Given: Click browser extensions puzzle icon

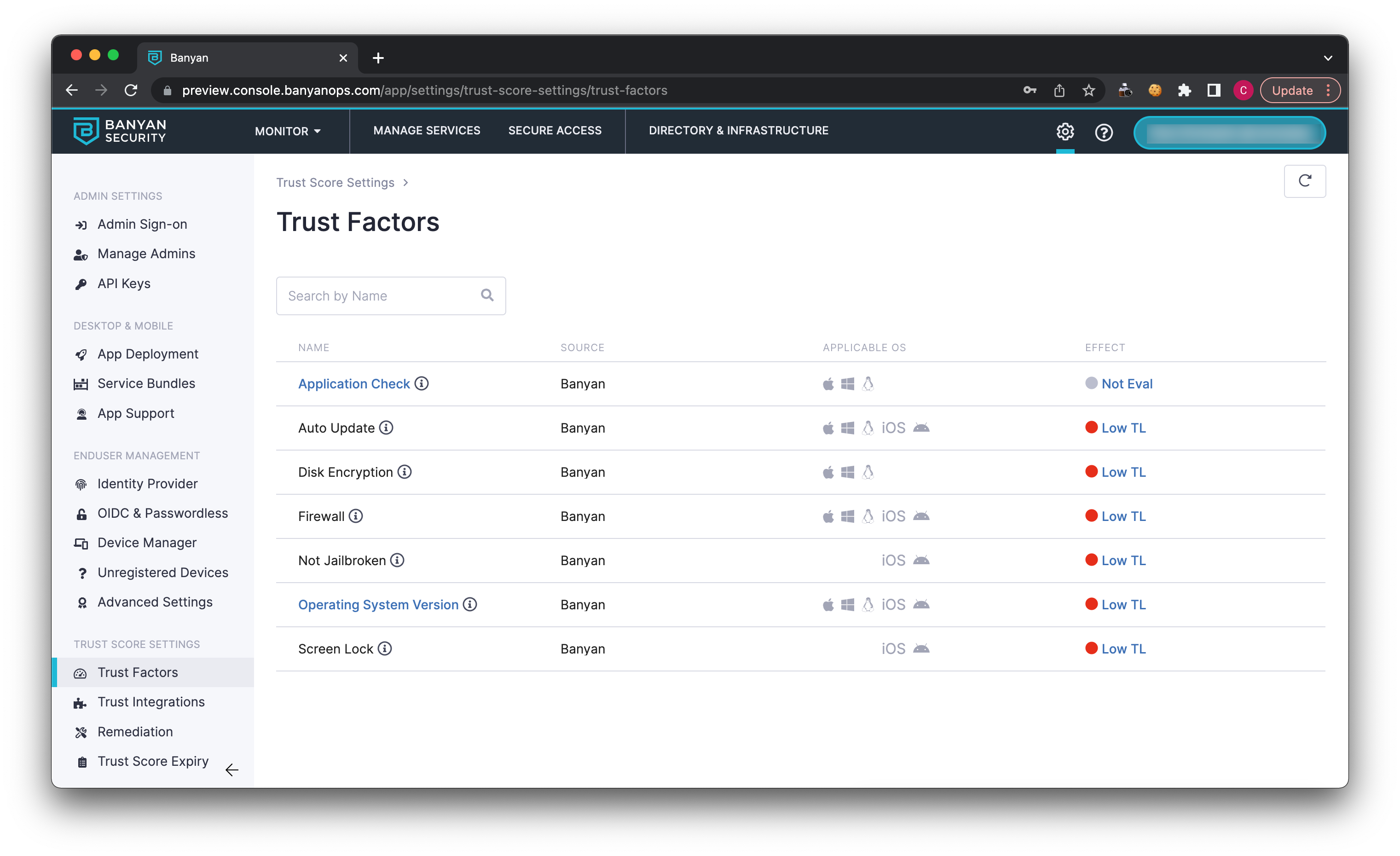Looking at the screenshot, I should [1184, 90].
